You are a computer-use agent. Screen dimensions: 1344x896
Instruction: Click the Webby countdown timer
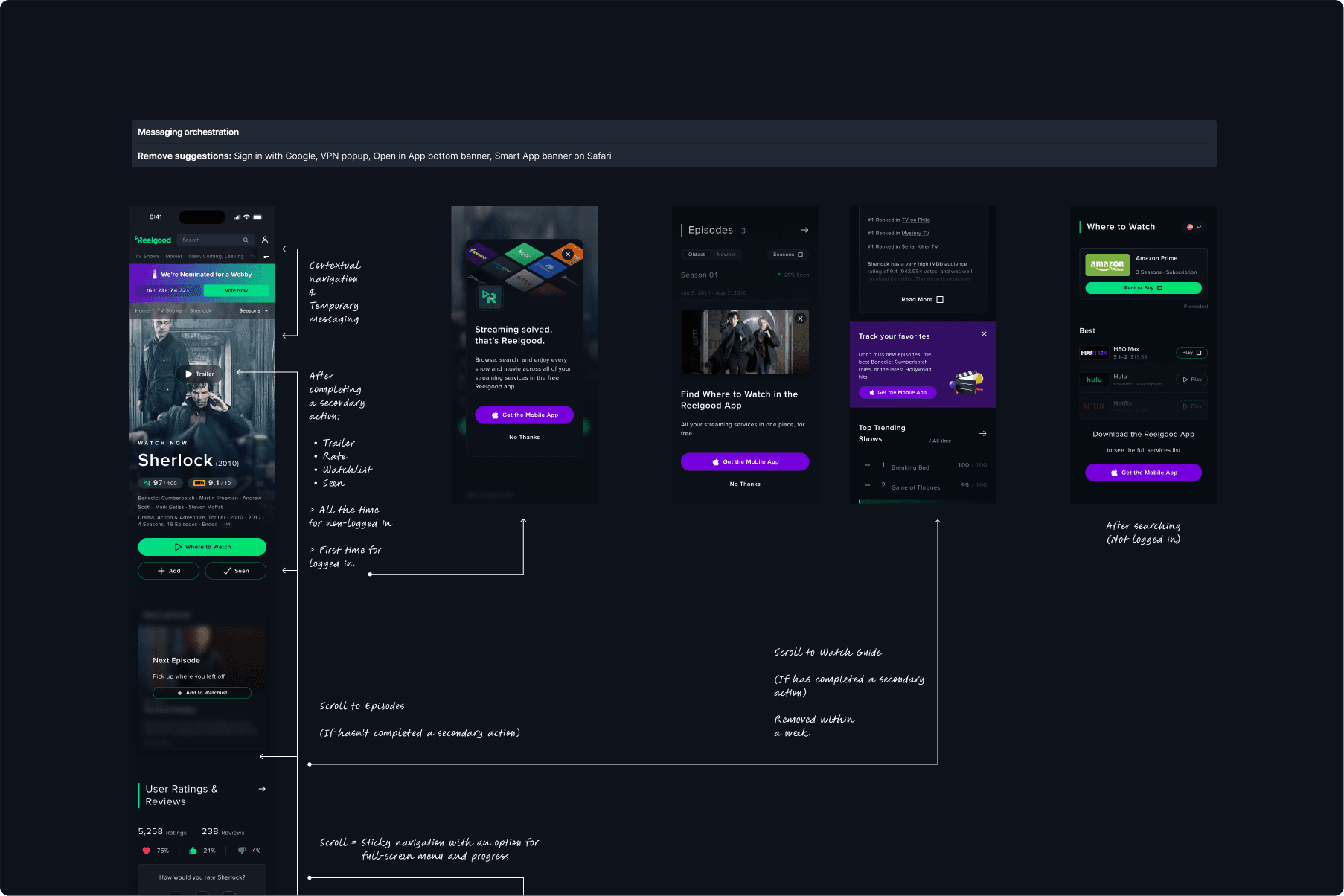click(x=167, y=290)
